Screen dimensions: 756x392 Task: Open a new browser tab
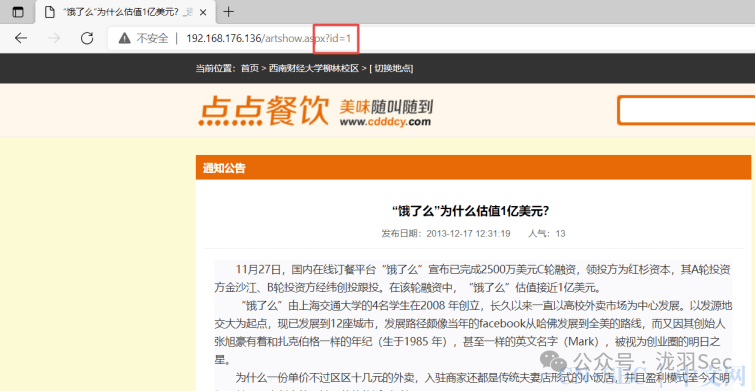229,12
